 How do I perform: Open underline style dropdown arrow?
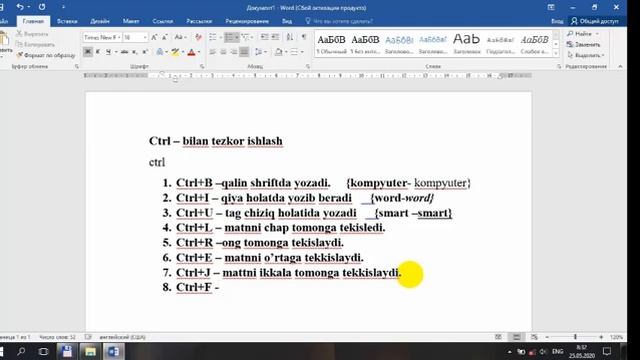coord(116,52)
